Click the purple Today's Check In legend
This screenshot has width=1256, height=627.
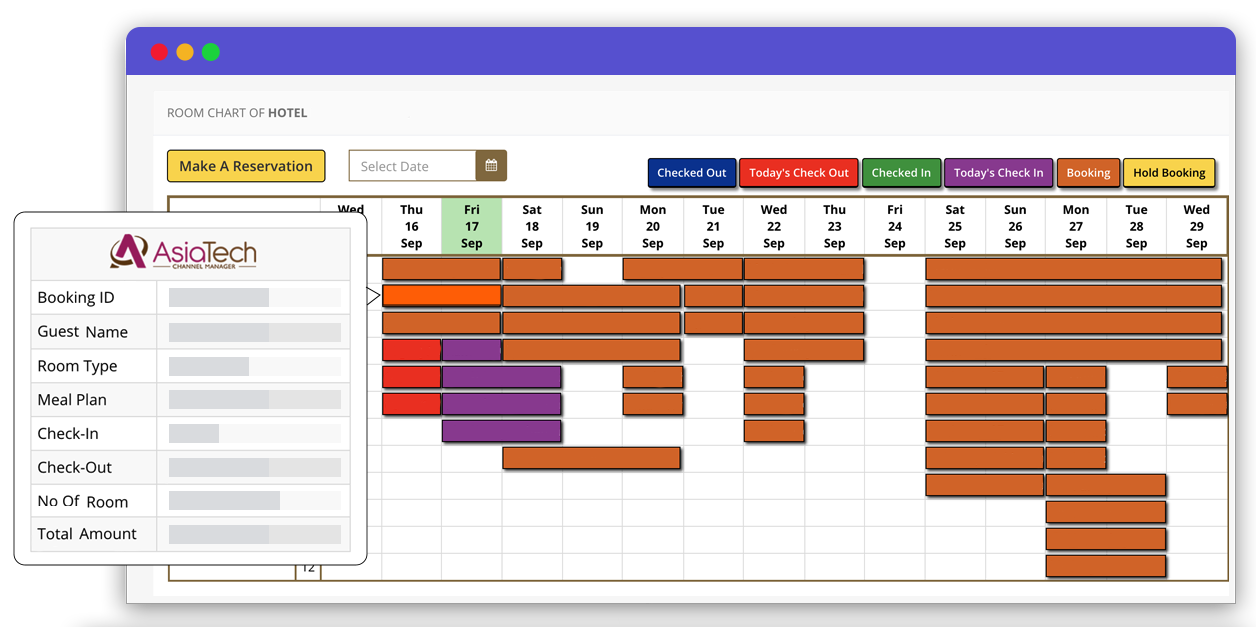[x=998, y=172]
